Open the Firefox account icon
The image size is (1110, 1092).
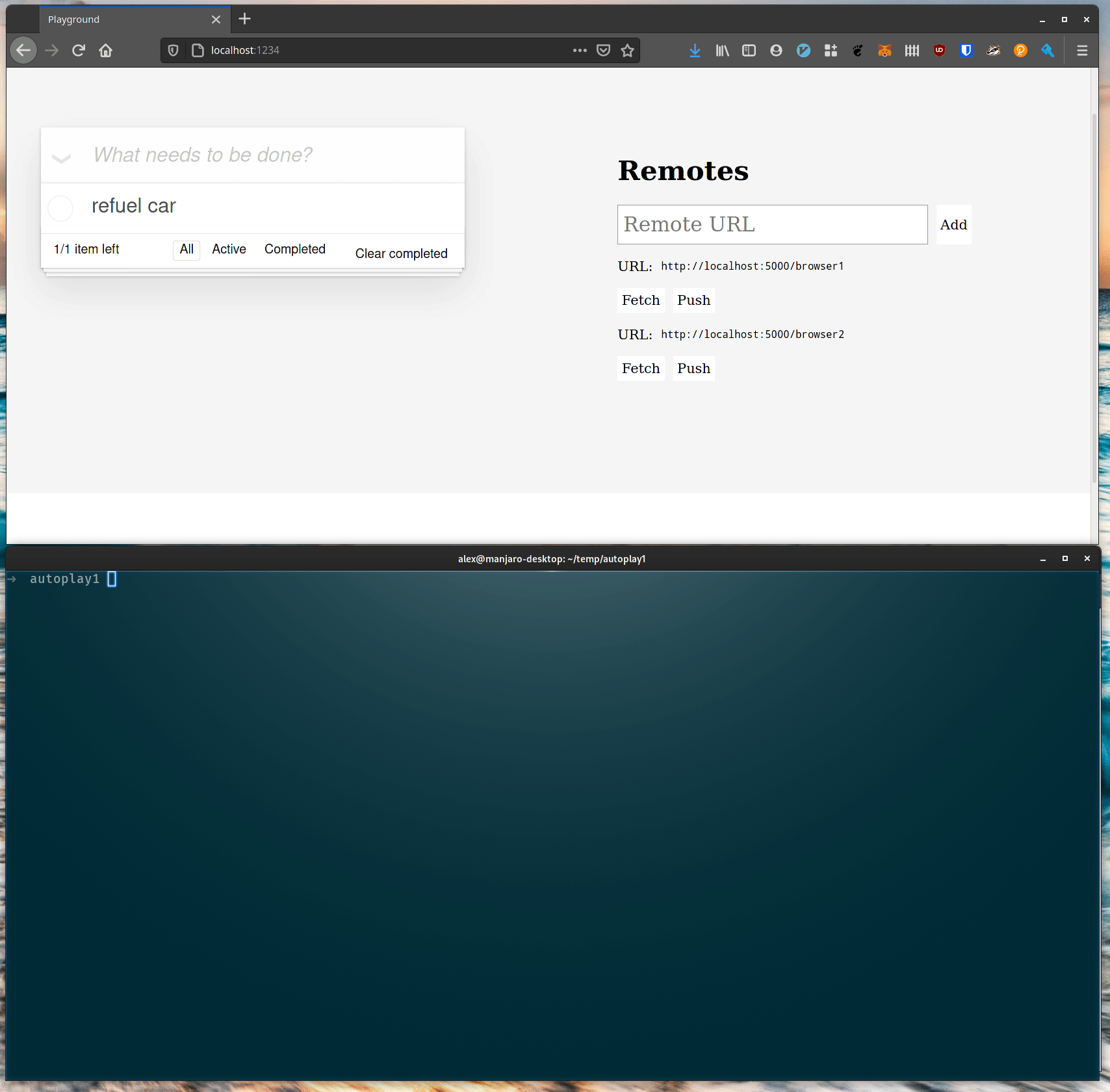pos(776,50)
